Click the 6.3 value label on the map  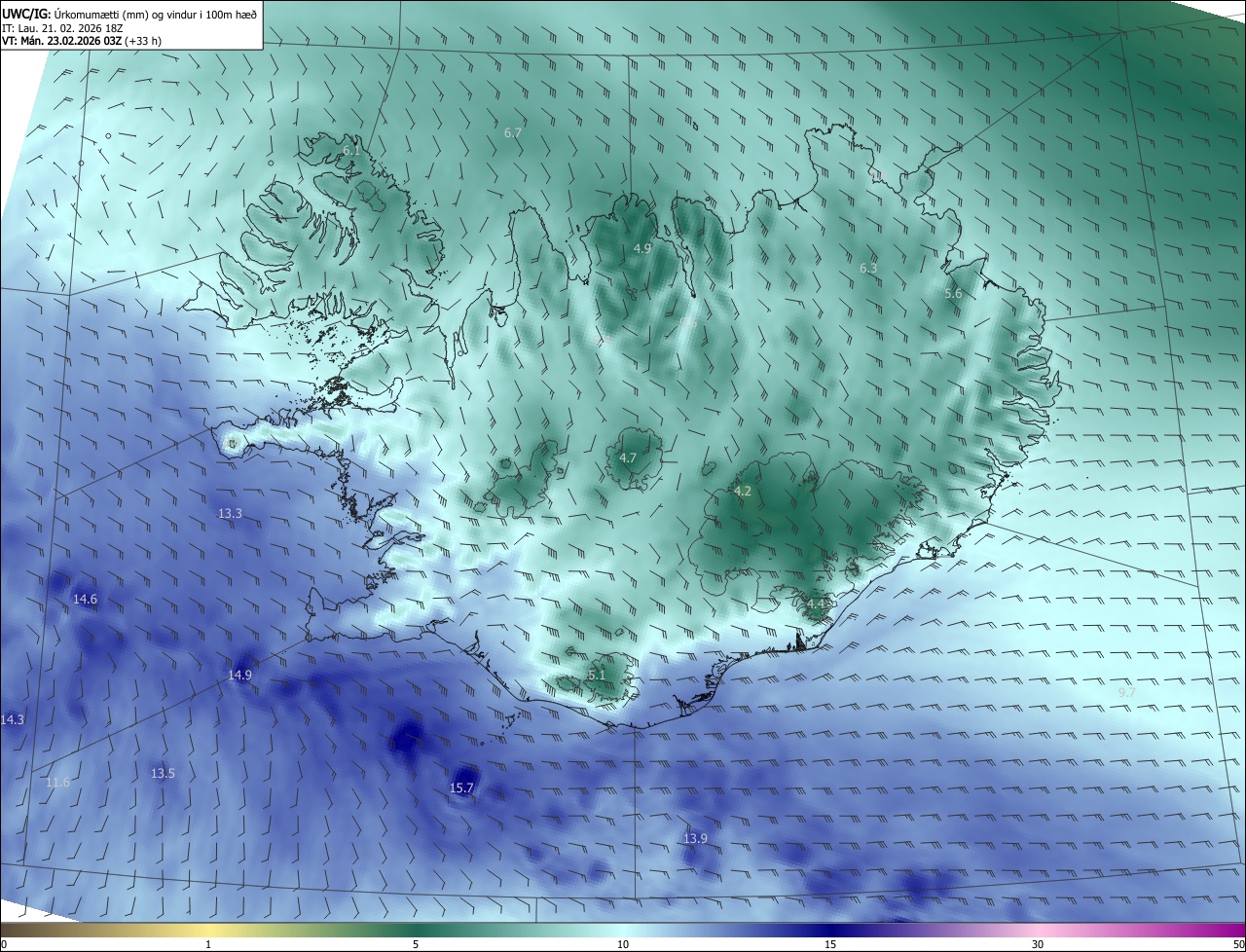868,269
